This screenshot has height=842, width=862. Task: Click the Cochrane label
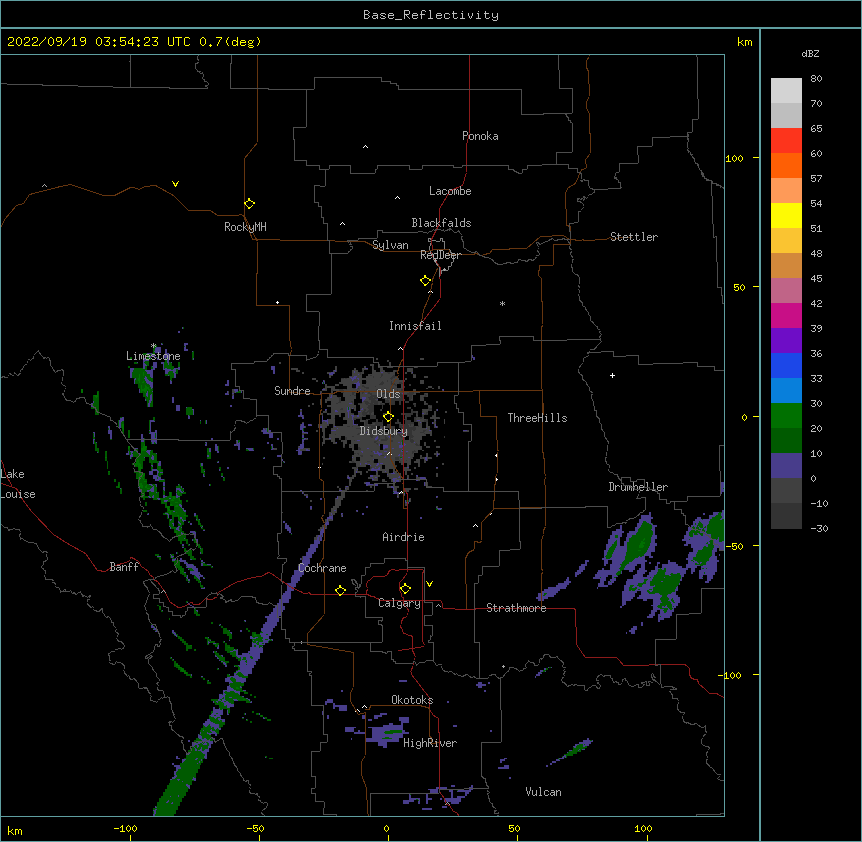(x=322, y=568)
